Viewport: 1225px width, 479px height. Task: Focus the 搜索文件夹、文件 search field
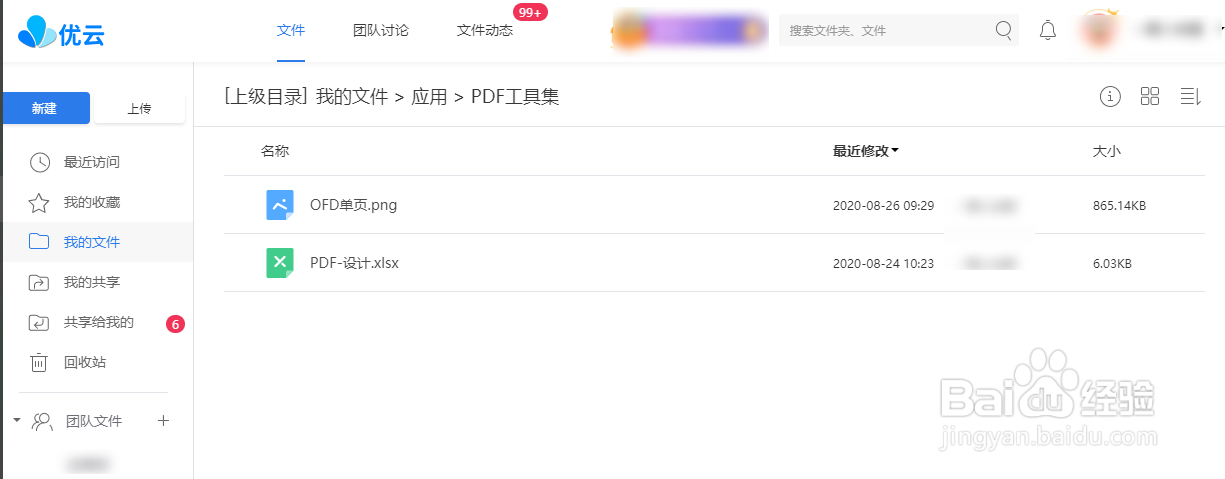coord(885,30)
